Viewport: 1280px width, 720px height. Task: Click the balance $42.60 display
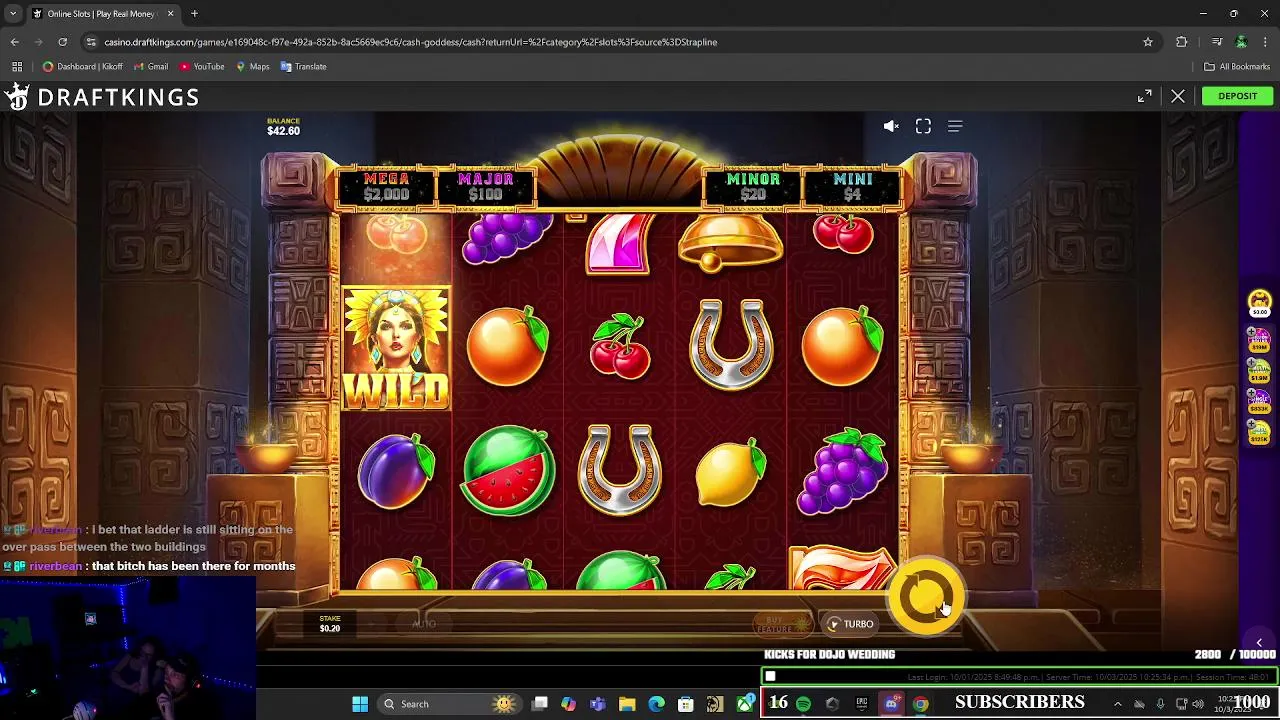[283, 127]
